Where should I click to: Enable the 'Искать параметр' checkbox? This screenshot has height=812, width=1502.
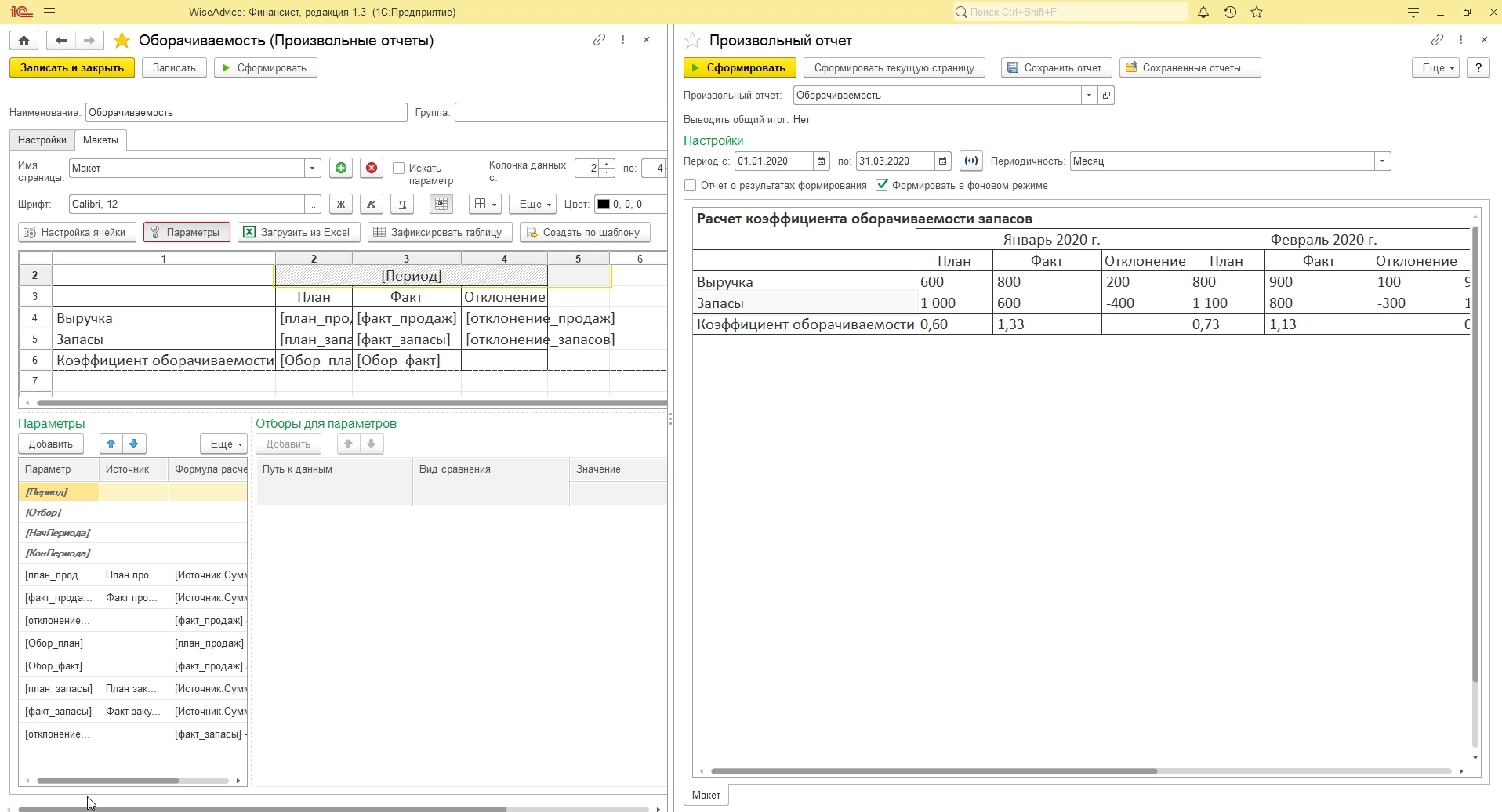[399, 169]
